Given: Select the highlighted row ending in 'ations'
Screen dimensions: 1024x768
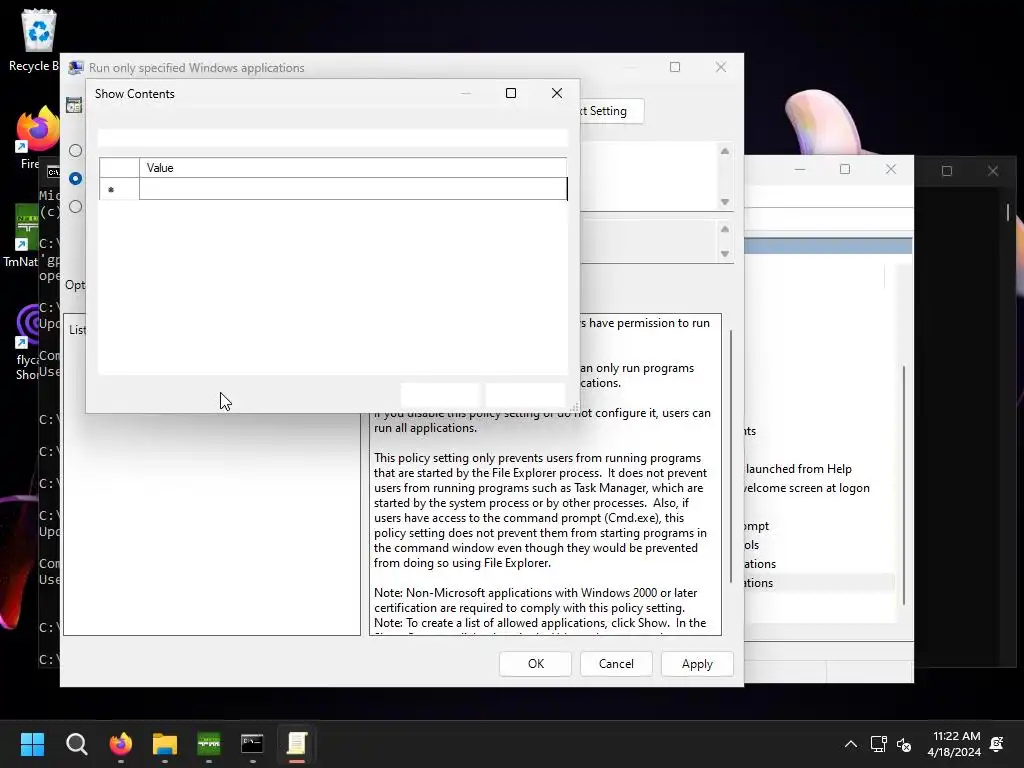Looking at the screenshot, I should pos(820,583).
